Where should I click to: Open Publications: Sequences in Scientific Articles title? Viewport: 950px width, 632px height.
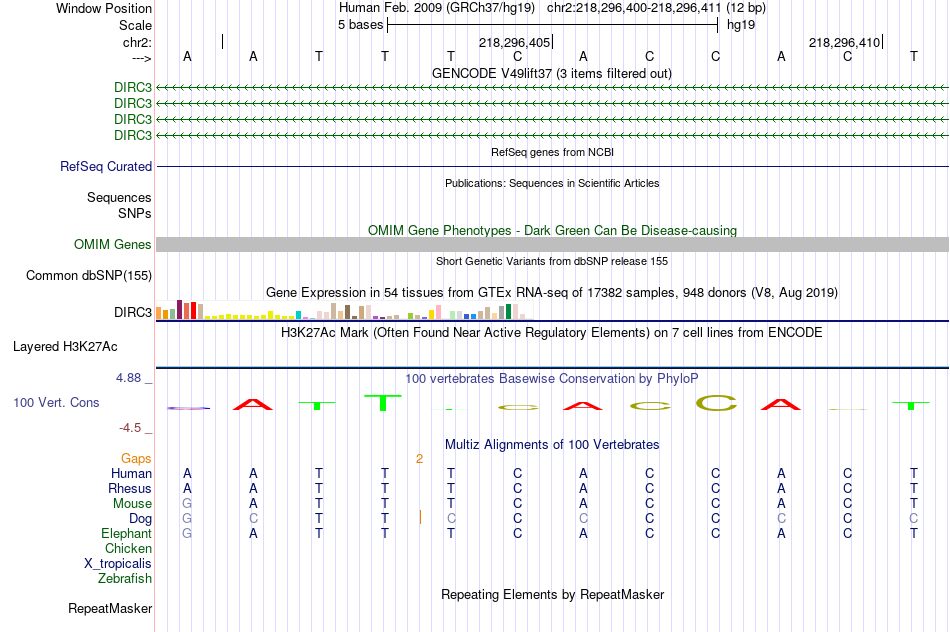pyautogui.click(x=552, y=183)
